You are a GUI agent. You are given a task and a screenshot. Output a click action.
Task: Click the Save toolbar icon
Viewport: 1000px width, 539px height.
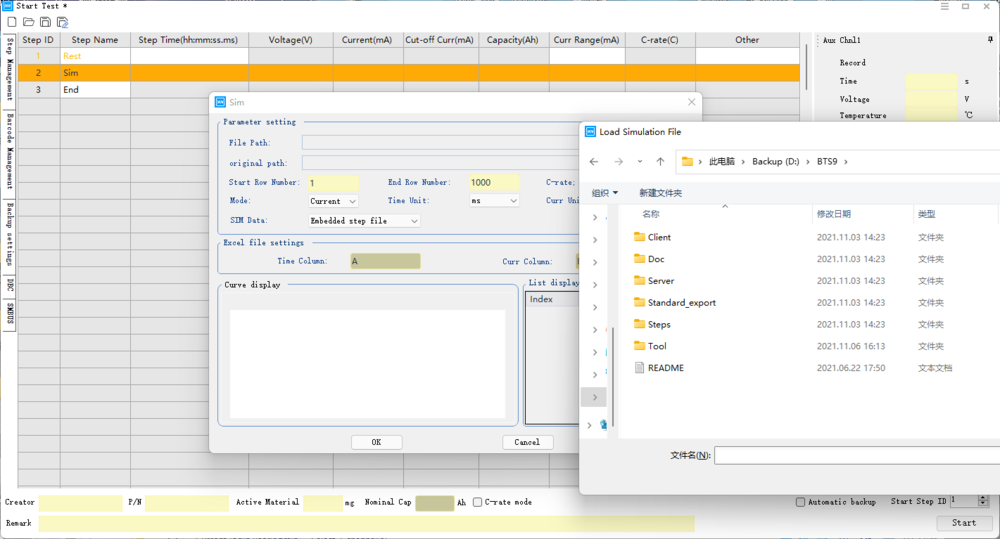45,22
